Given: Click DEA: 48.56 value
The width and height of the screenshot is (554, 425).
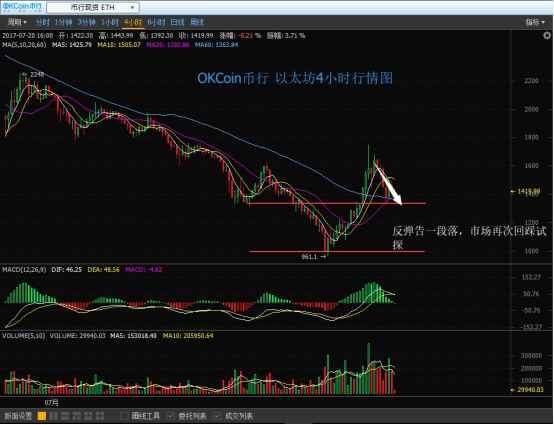Looking at the screenshot, I should (104, 270).
